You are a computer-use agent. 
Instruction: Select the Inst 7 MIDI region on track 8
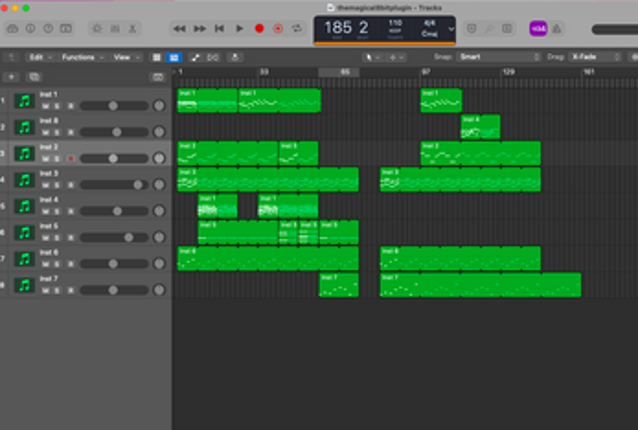[x=338, y=285]
